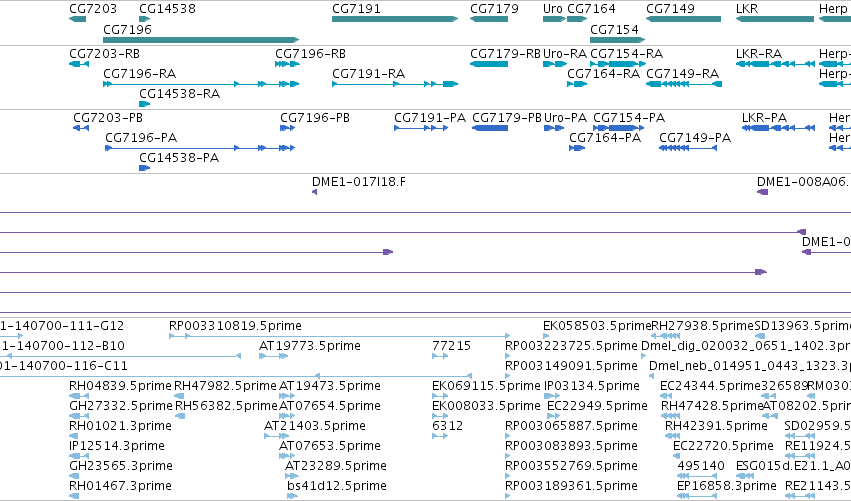Open transcript label CG7196-RA
Screen dimensions: 851x501
pyautogui.click(x=139, y=74)
